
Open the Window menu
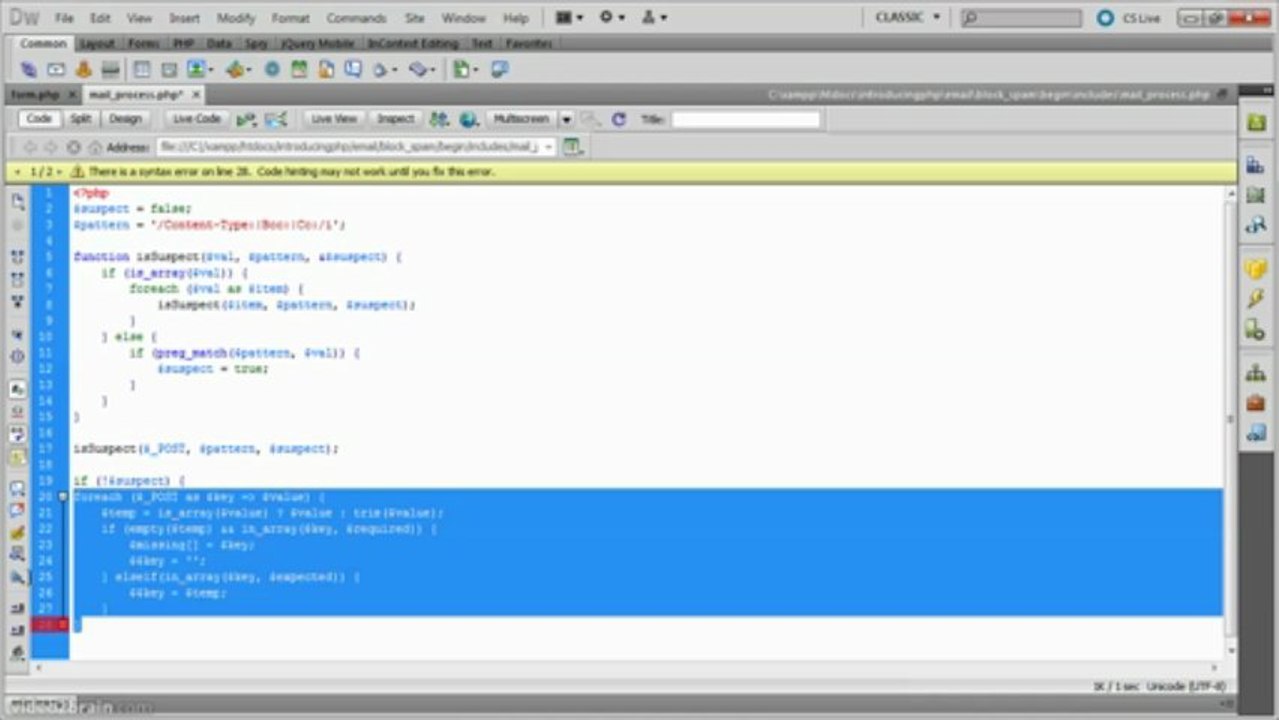coord(463,18)
